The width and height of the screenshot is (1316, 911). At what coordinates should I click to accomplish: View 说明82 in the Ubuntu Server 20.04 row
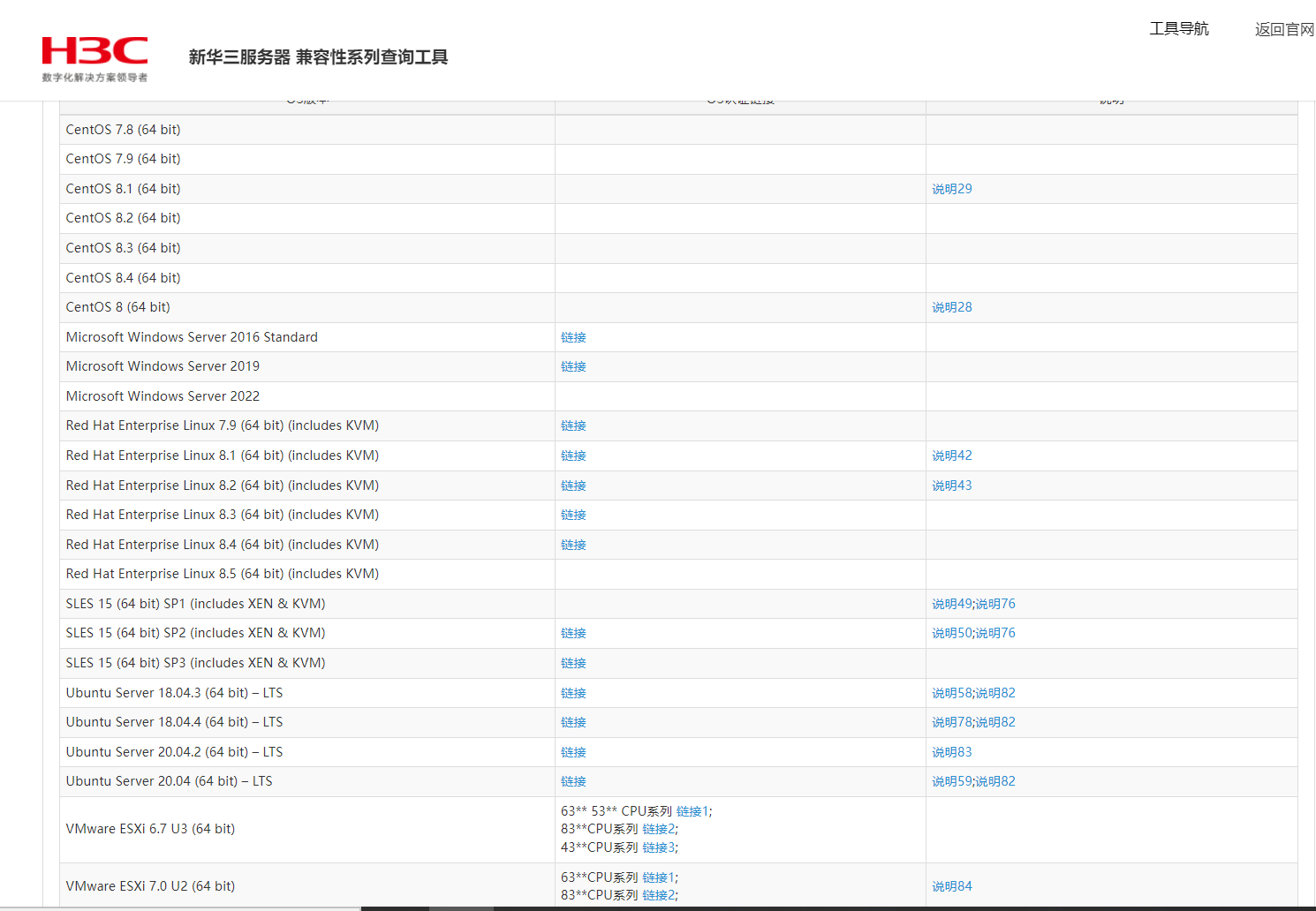point(995,781)
